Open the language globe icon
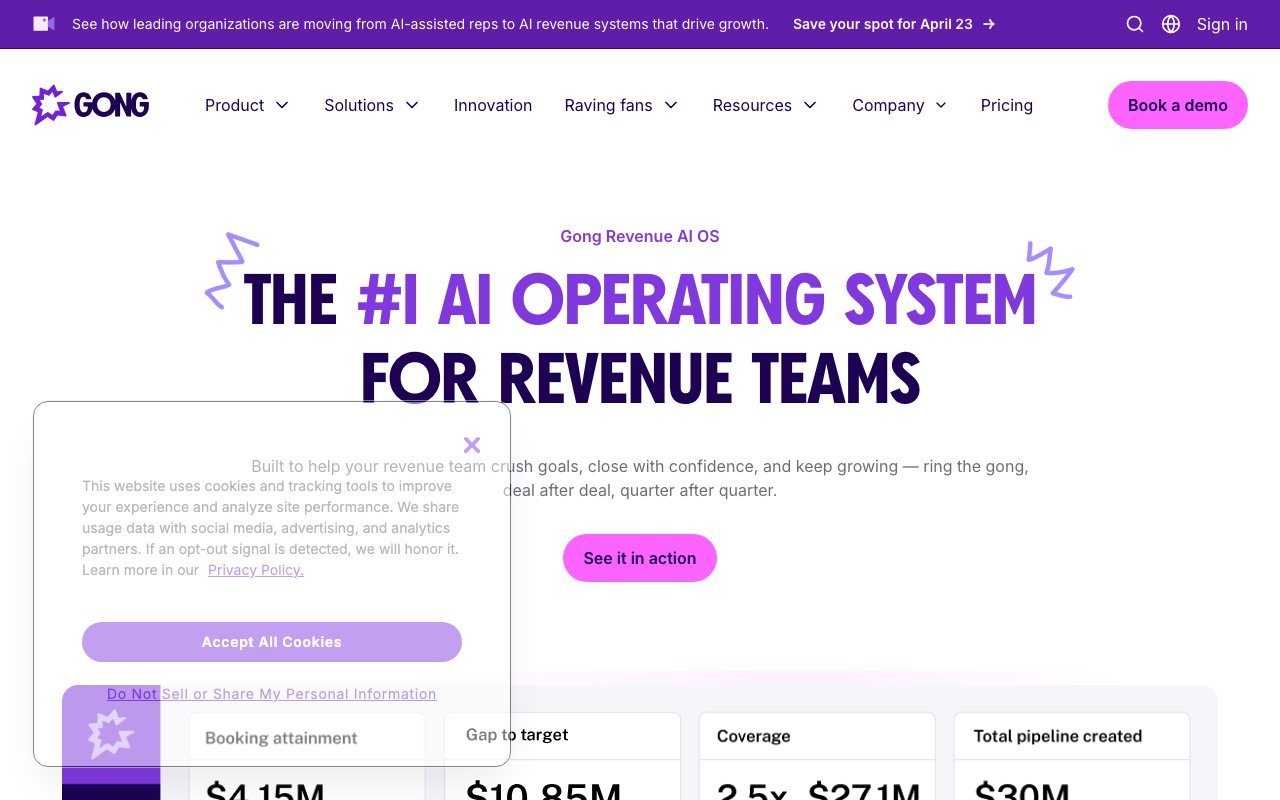The height and width of the screenshot is (800, 1280). click(x=1171, y=24)
